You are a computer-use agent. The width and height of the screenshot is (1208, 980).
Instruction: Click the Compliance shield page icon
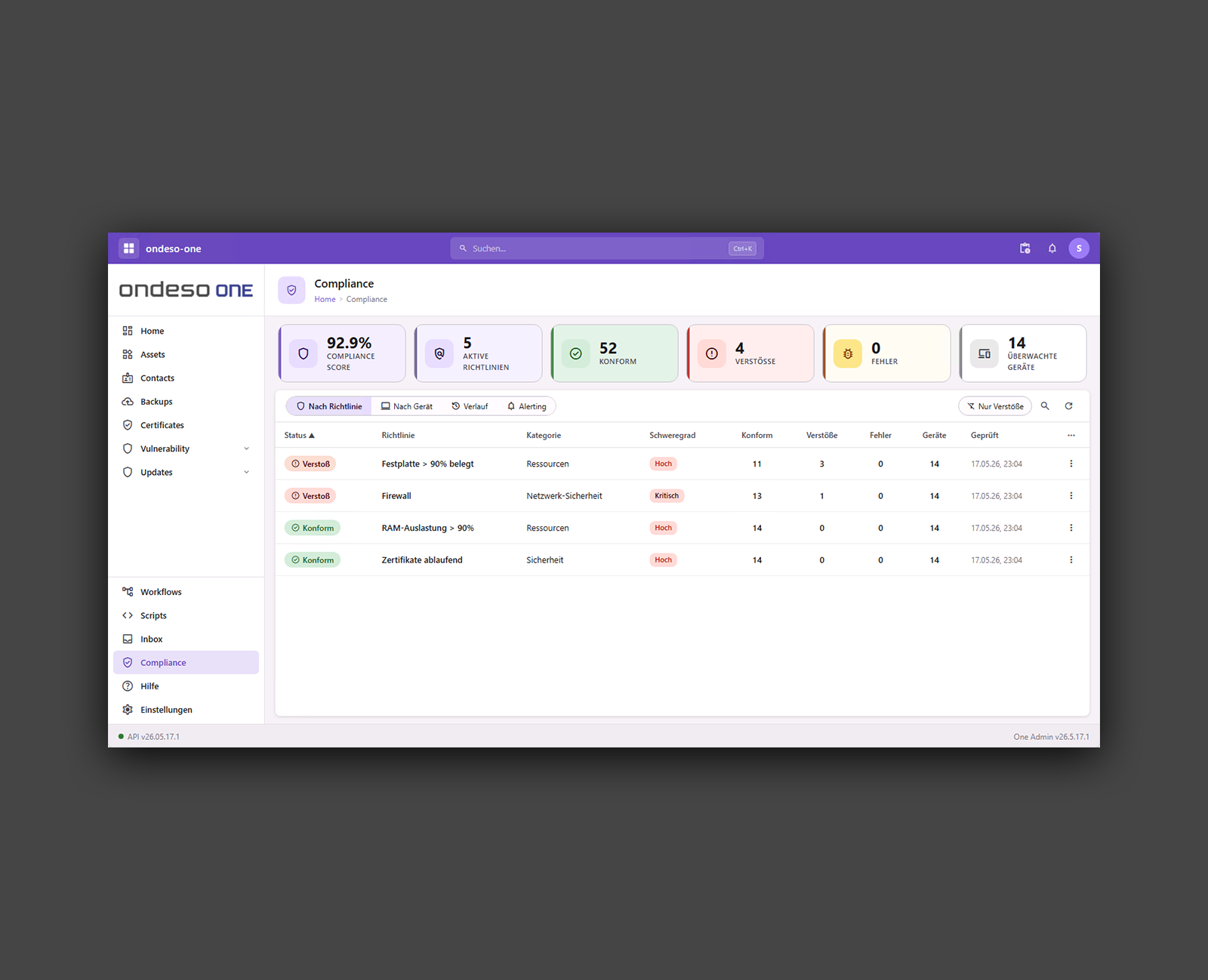(x=291, y=290)
